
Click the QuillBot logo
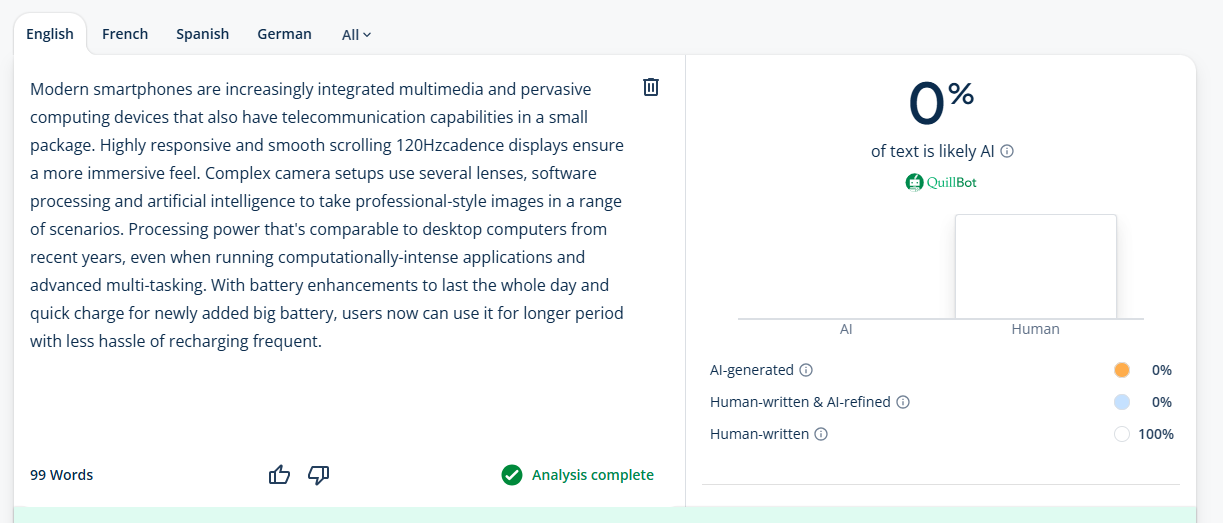939,182
